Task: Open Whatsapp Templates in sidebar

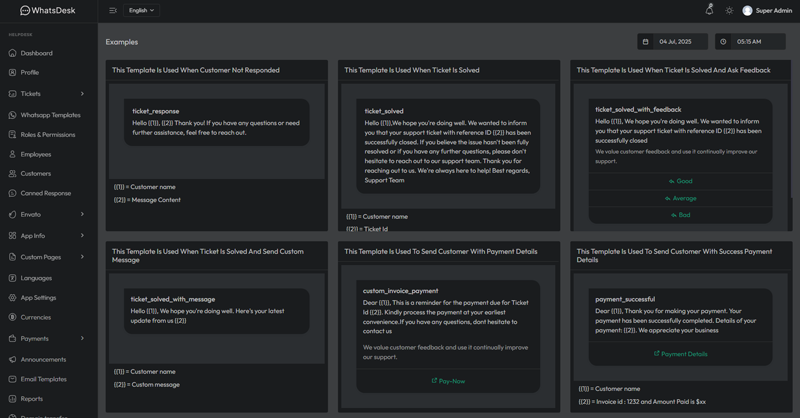Action: 50,115
